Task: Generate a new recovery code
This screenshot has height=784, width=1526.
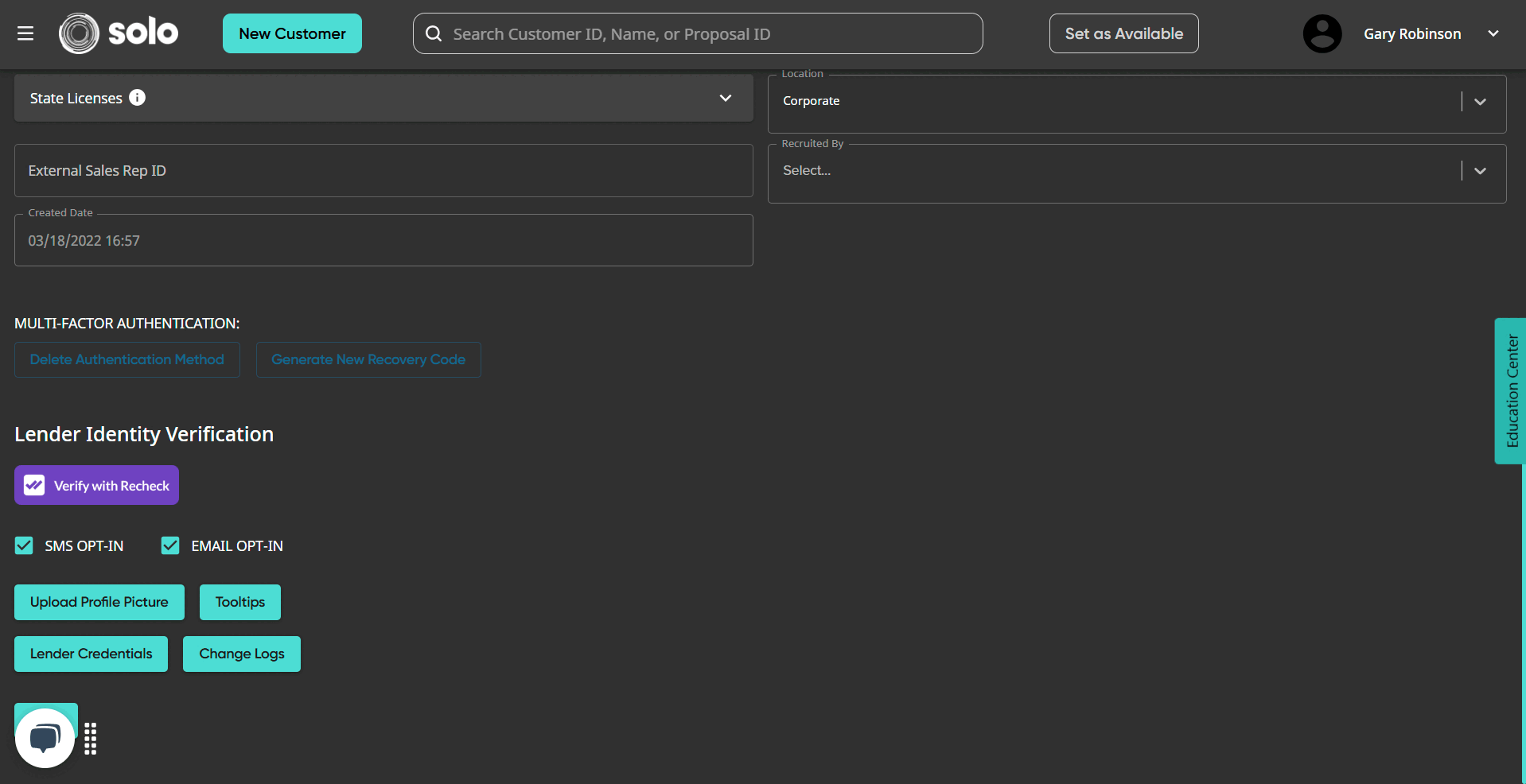Action: tap(368, 359)
